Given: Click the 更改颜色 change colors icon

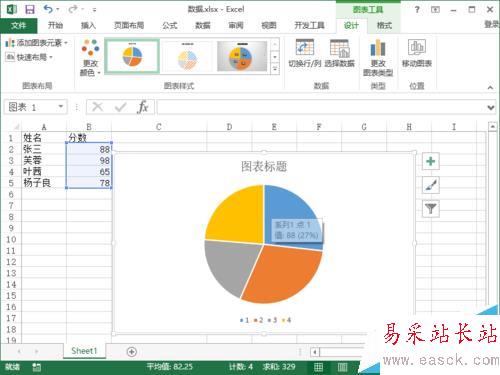Looking at the screenshot, I should [90, 57].
